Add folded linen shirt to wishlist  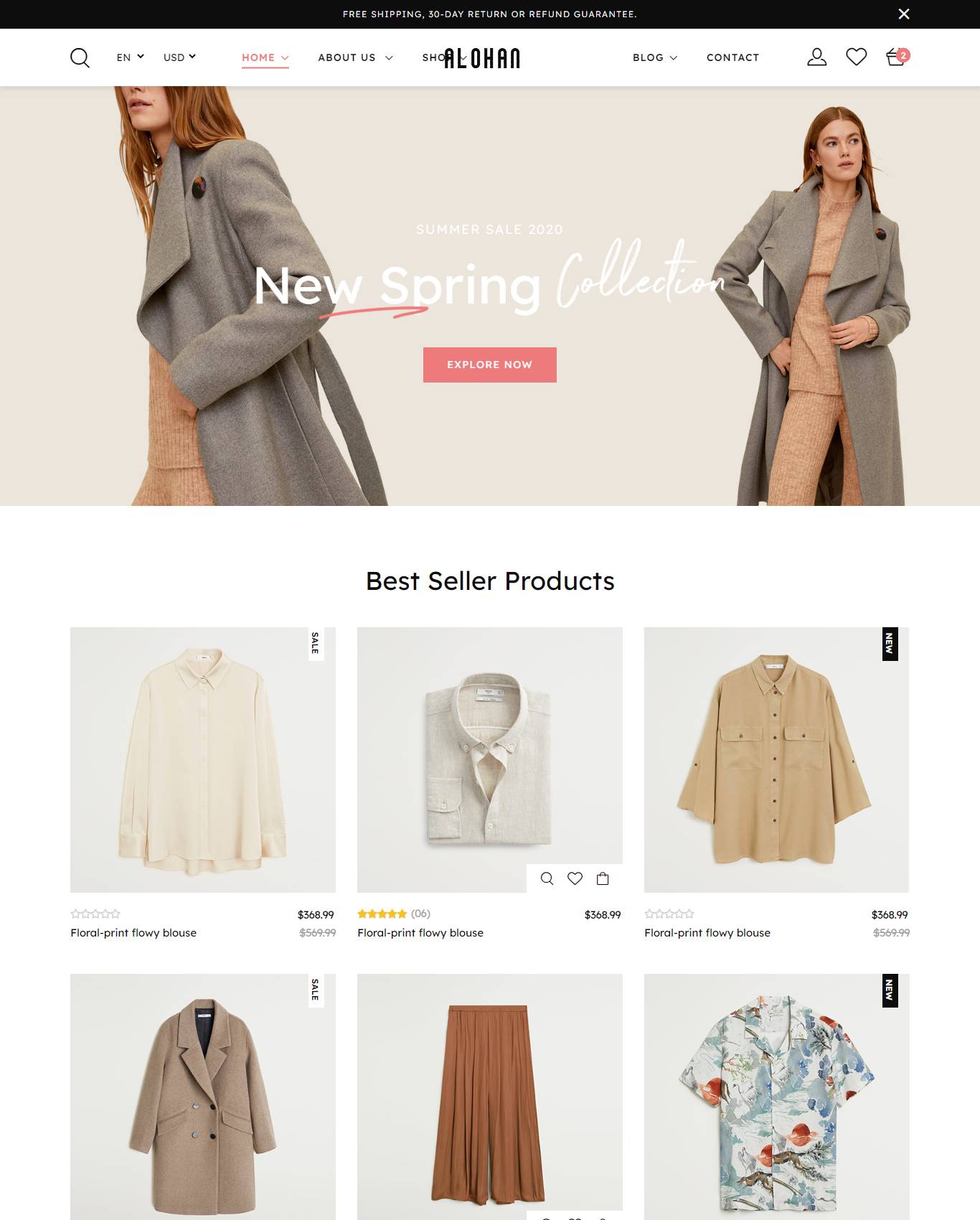click(575, 878)
